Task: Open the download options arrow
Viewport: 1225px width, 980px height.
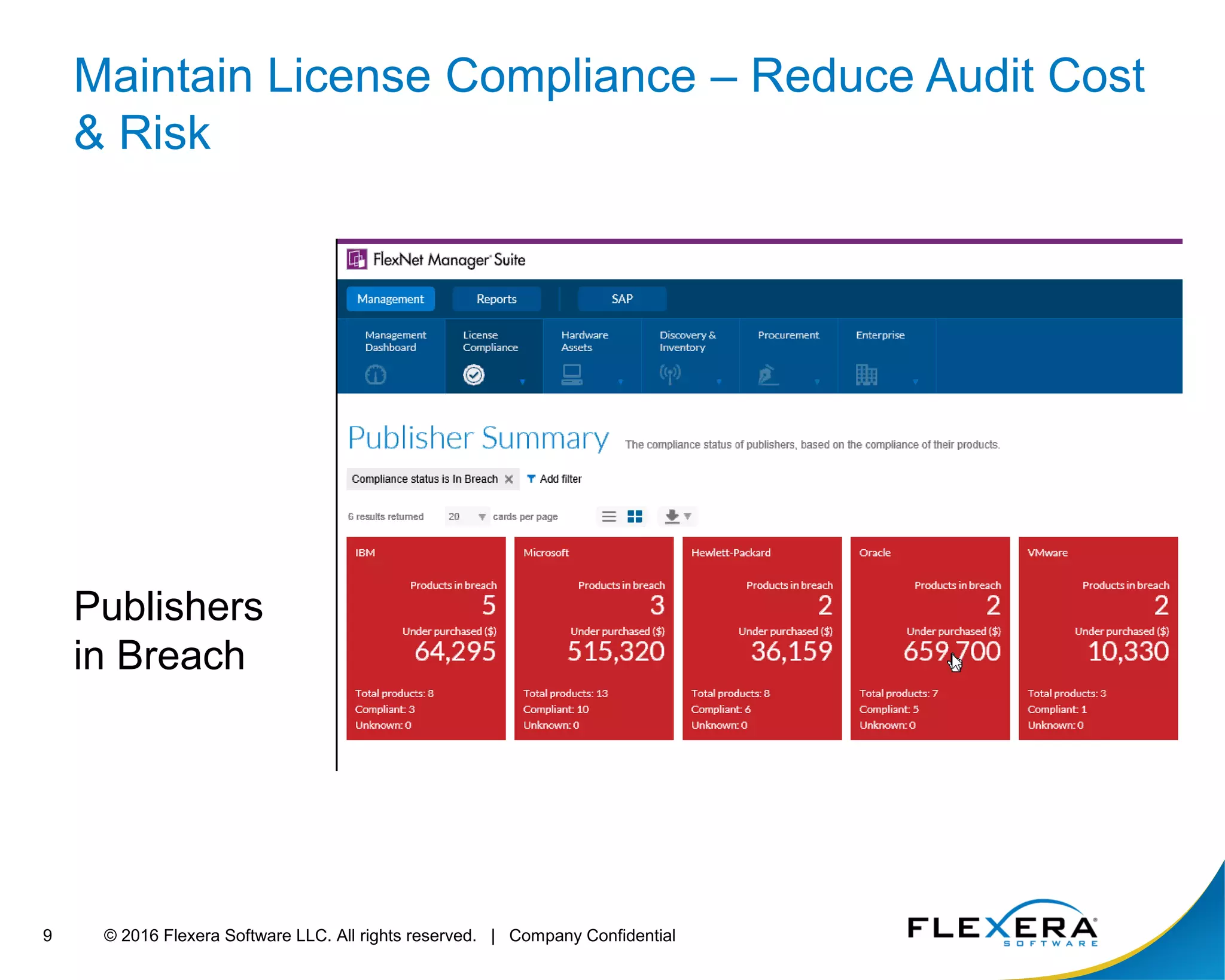Action: [x=688, y=516]
